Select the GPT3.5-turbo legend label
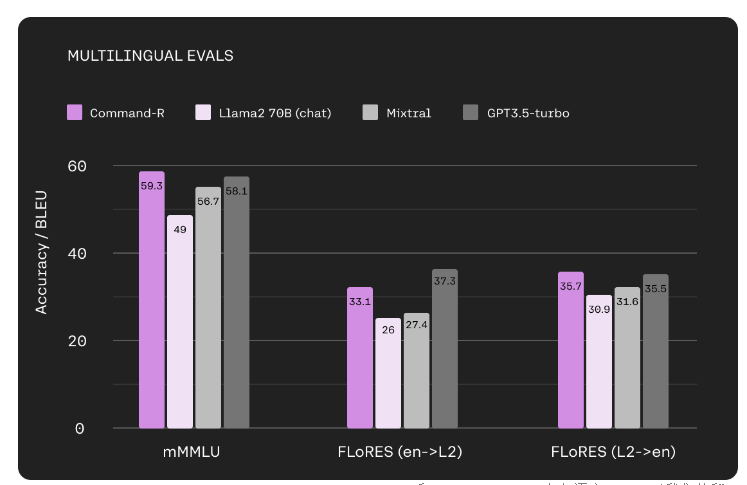Viewport: 747px width, 485px height. [529, 112]
